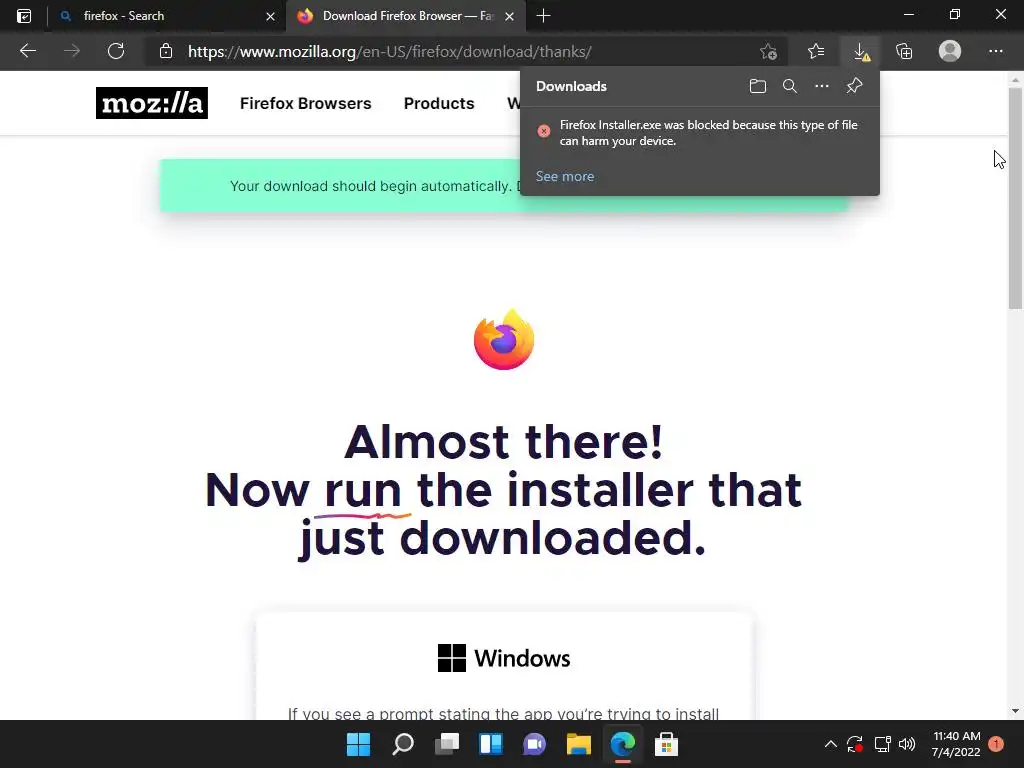Viewport: 1024px width, 768px height.
Task: Open File Explorer from taskbar
Action: 579,744
